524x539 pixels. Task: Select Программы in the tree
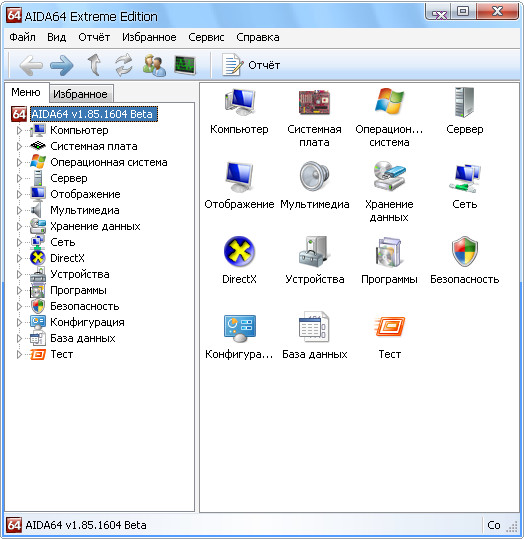(78, 290)
